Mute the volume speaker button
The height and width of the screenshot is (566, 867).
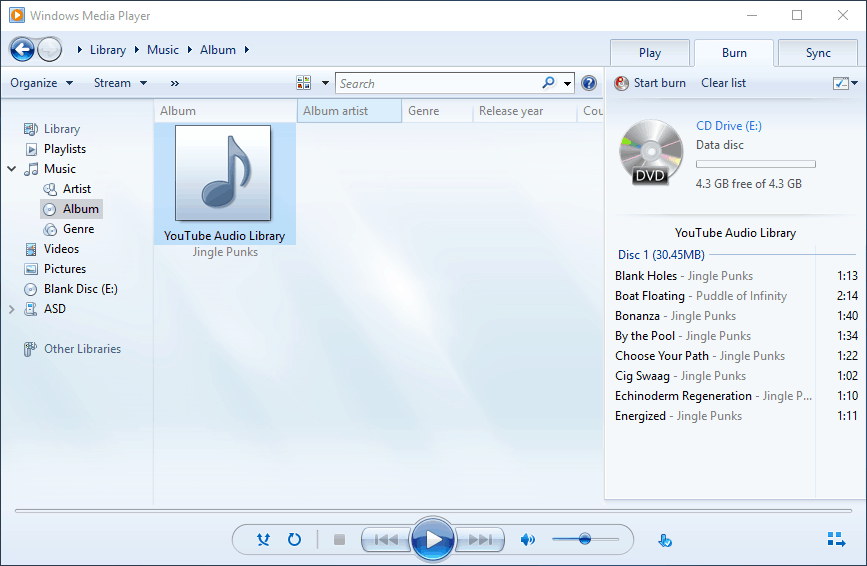[x=527, y=539]
